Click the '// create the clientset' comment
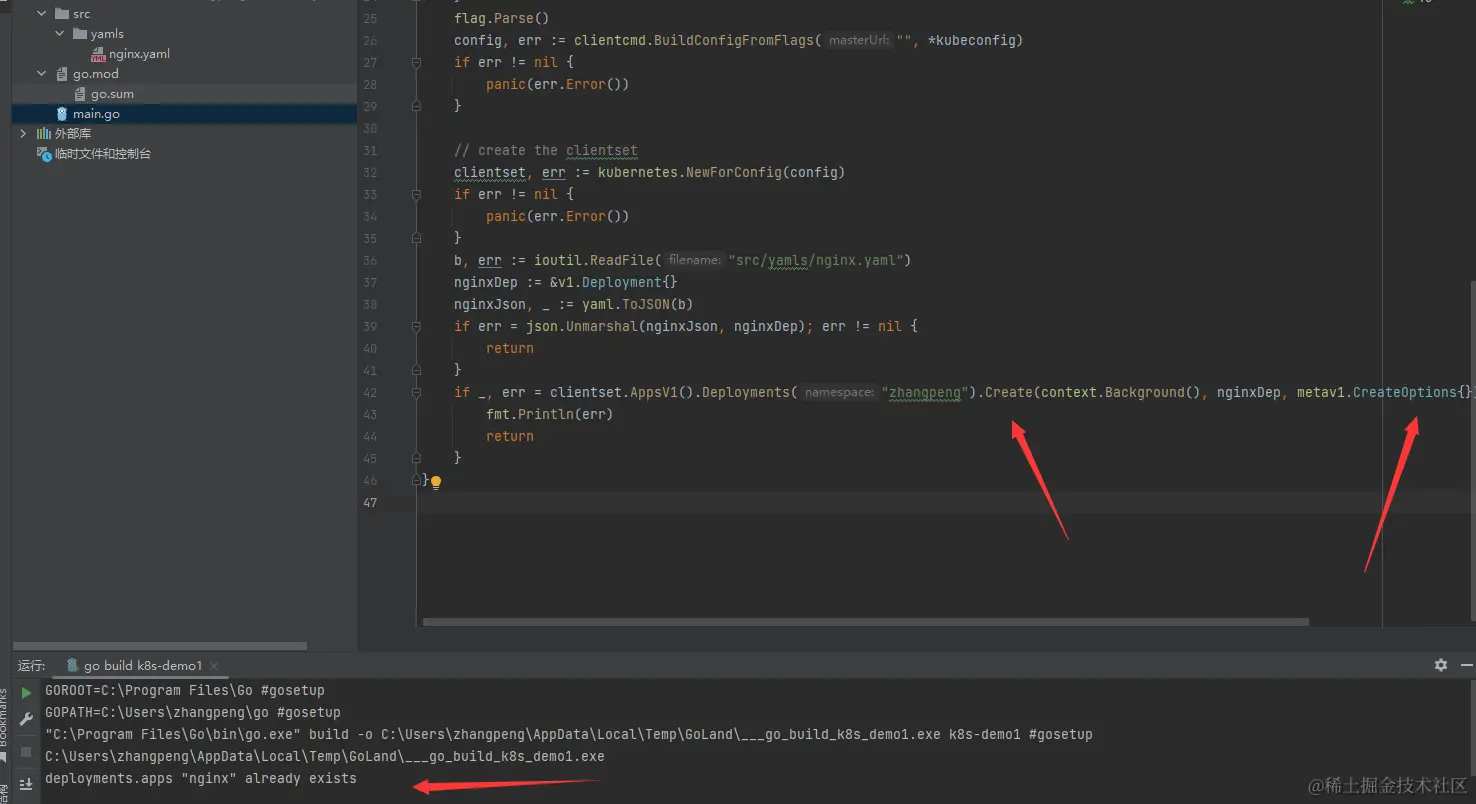The width and height of the screenshot is (1476, 804). [x=545, y=151]
